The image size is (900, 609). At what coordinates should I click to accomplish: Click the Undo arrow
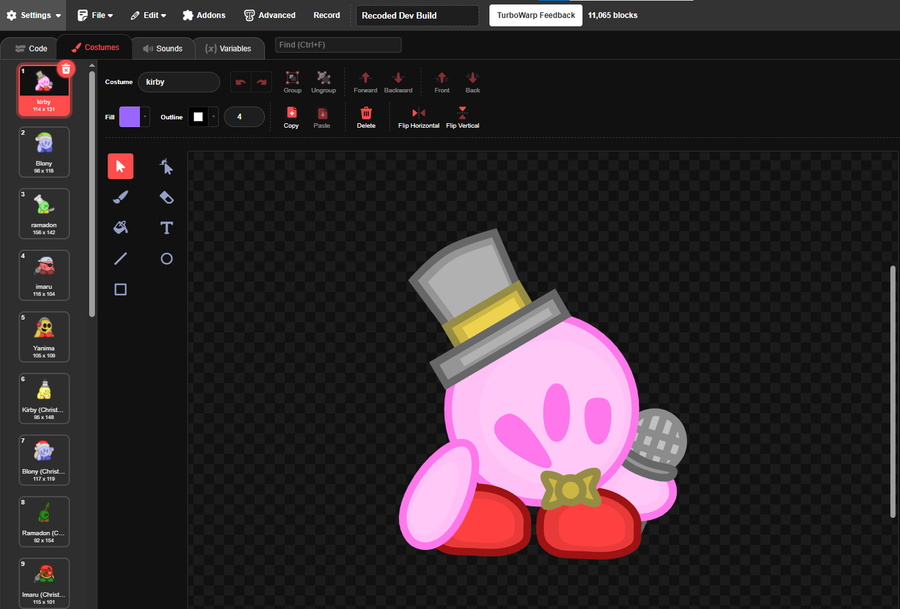240,82
